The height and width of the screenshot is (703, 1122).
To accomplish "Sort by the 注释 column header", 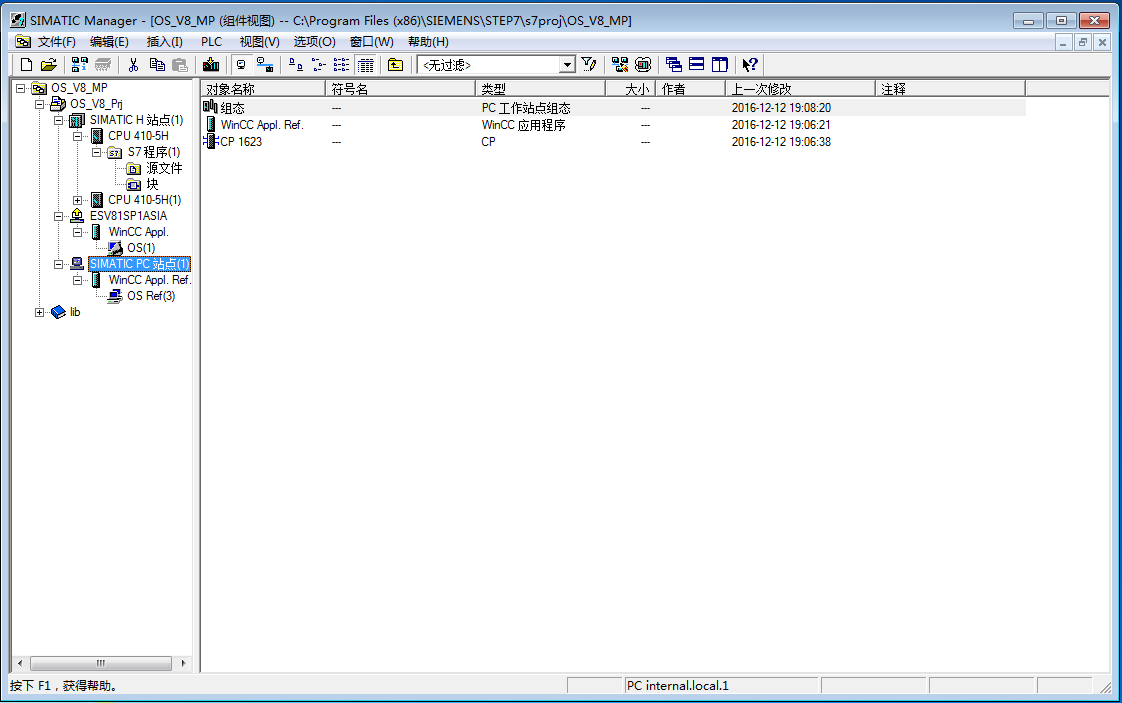I will tap(950, 89).
